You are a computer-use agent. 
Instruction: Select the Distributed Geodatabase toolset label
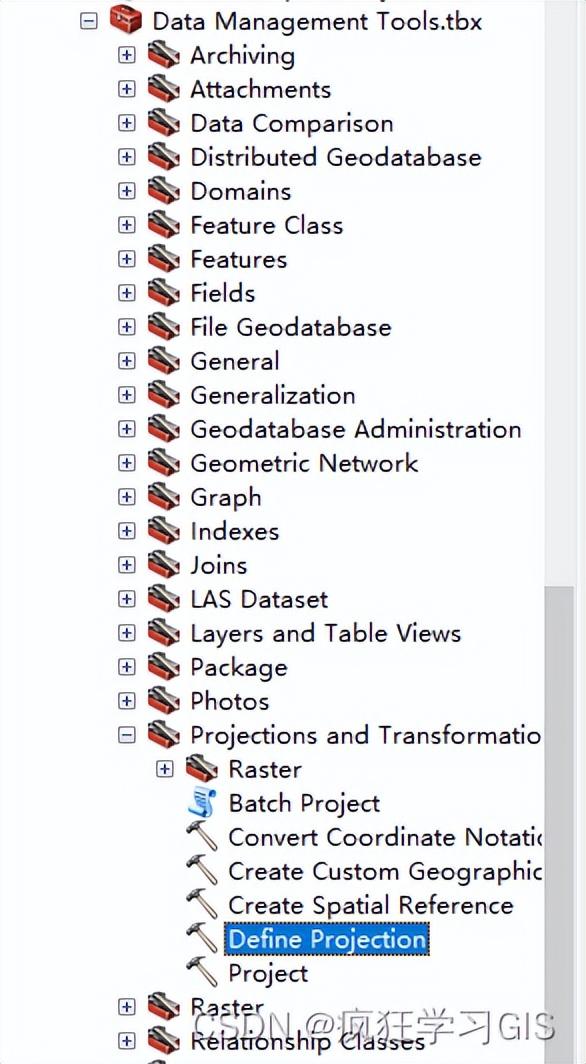[336, 157]
